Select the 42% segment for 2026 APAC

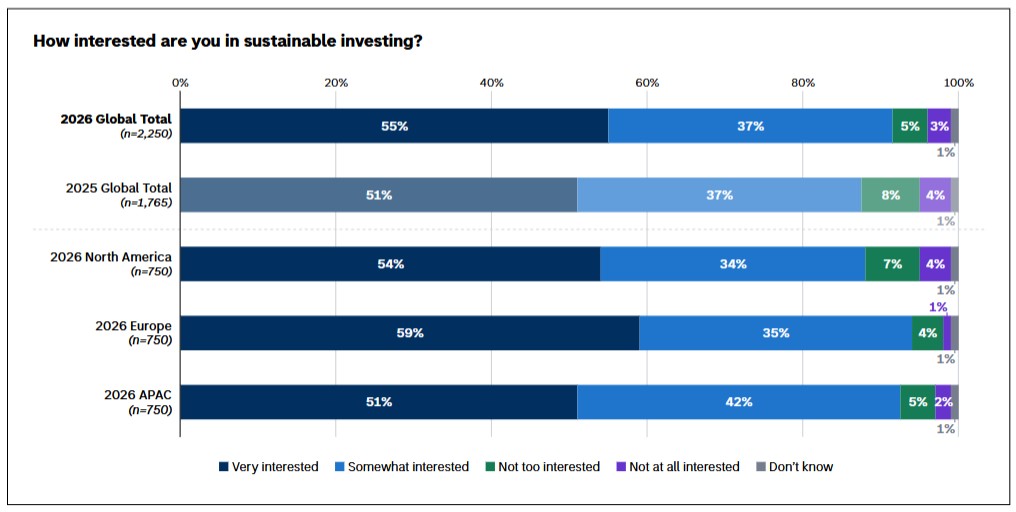click(x=739, y=402)
